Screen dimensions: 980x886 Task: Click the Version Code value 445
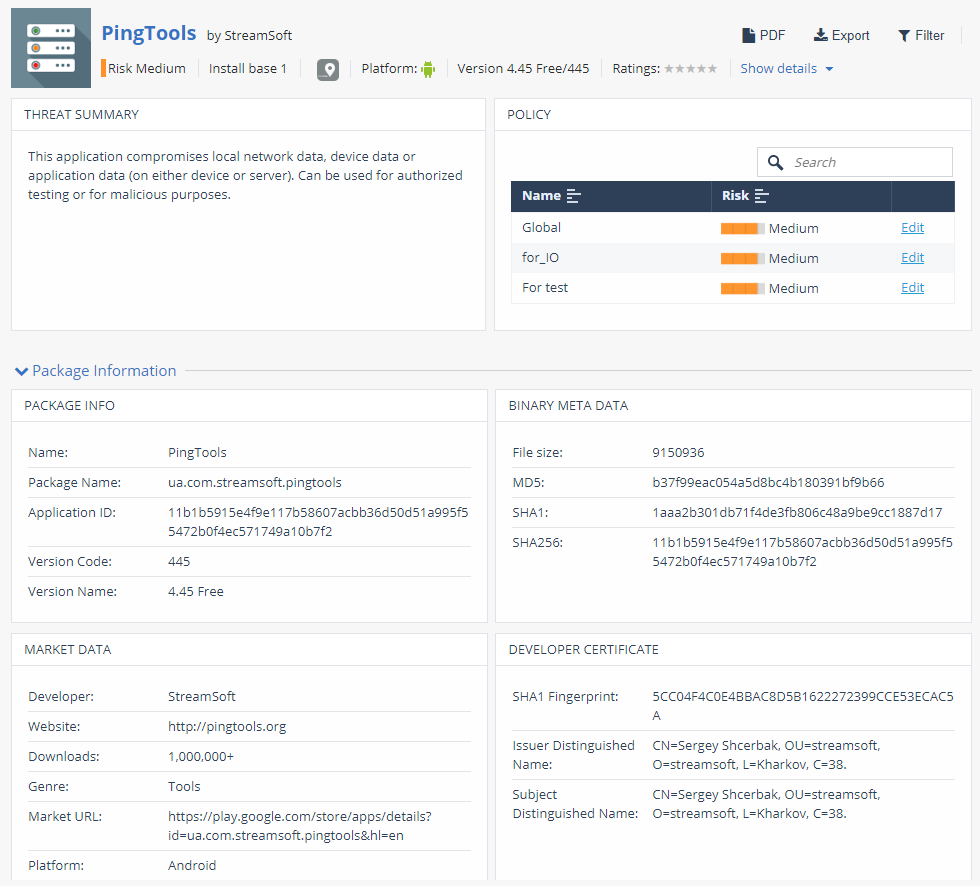179,562
